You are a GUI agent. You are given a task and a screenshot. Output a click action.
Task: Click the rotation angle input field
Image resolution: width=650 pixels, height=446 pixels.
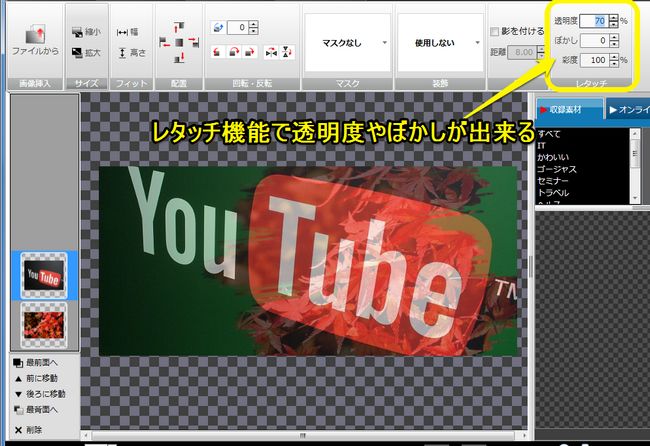(x=238, y=28)
